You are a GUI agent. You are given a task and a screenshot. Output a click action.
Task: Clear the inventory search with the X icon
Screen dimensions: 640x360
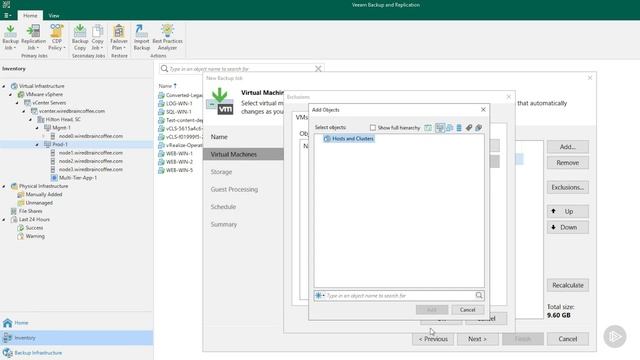(x=318, y=69)
